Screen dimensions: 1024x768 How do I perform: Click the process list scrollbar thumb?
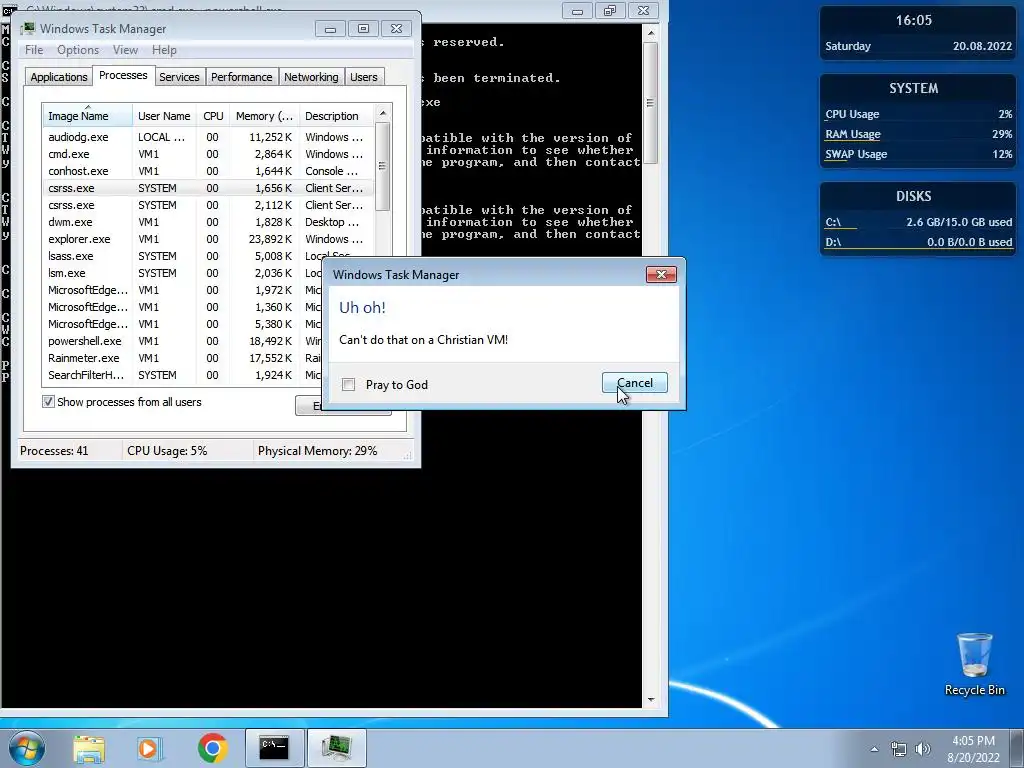[x=383, y=167]
